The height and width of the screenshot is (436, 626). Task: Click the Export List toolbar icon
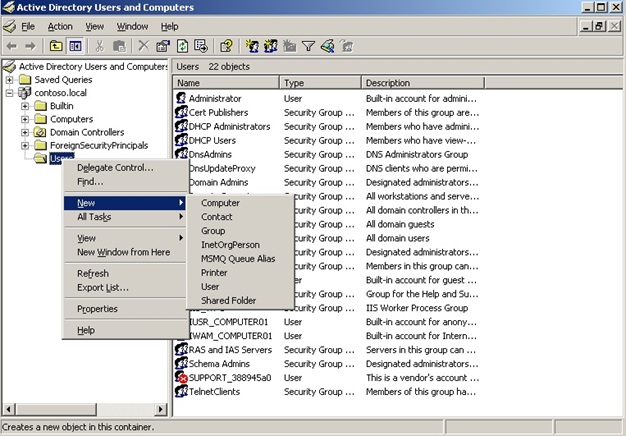[x=201, y=46]
